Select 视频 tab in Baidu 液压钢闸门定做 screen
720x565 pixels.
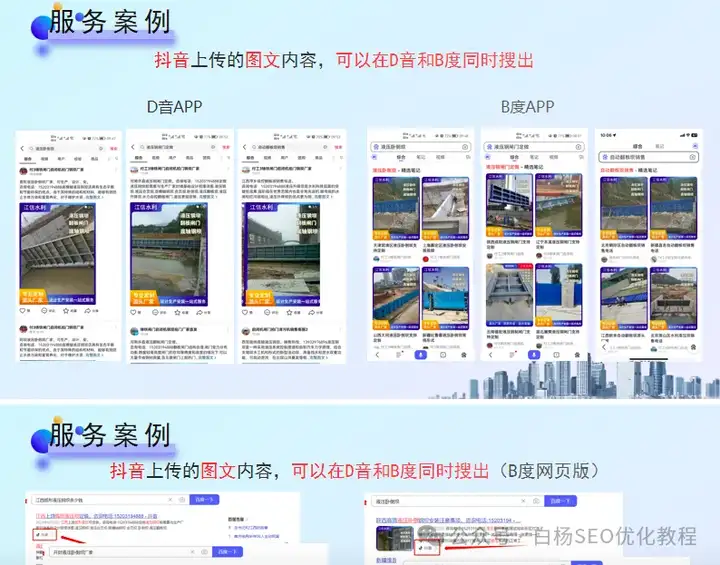(x=554, y=157)
